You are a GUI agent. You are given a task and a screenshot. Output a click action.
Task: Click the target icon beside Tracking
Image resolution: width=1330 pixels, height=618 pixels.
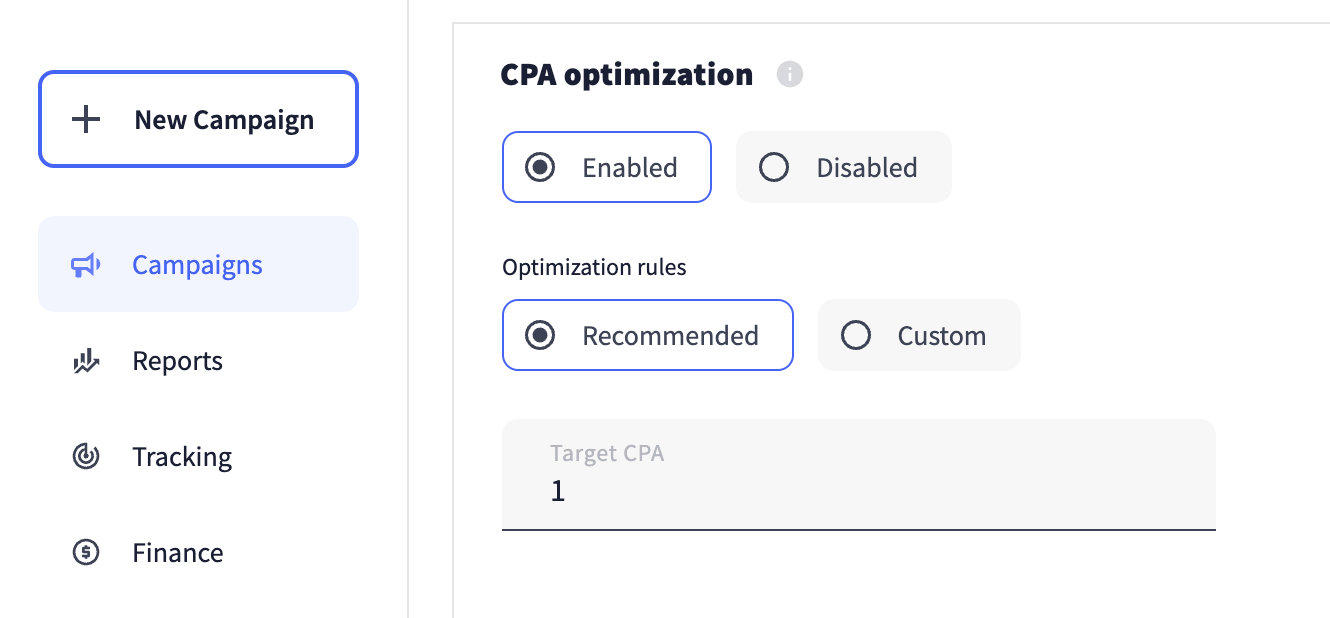coord(86,457)
